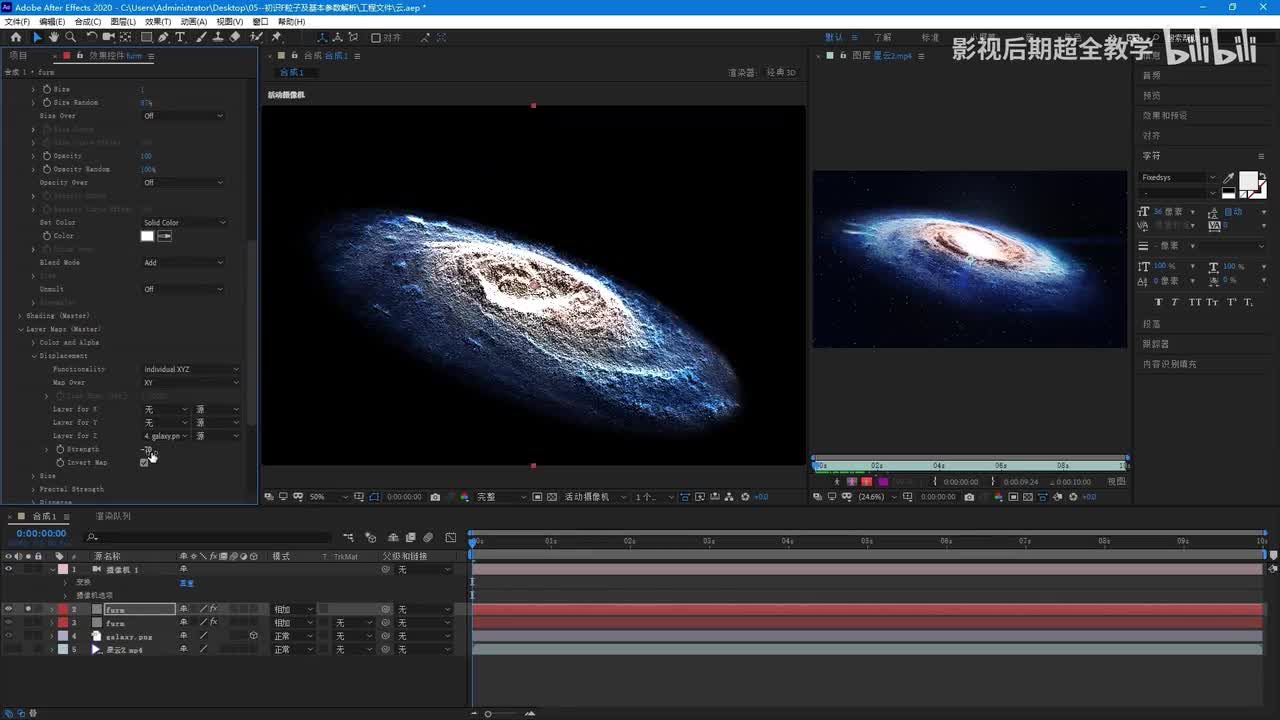Open the Blend Mode dropdown set to Add
The width and height of the screenshot is (1280, 720).
pos(183,262)
